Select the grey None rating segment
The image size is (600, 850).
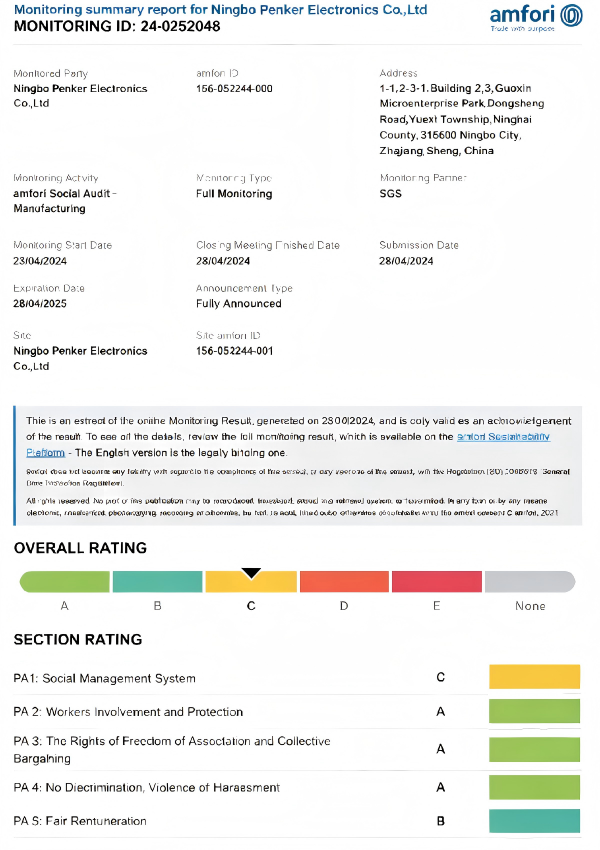pyautogui.click(x=530, y=582)
